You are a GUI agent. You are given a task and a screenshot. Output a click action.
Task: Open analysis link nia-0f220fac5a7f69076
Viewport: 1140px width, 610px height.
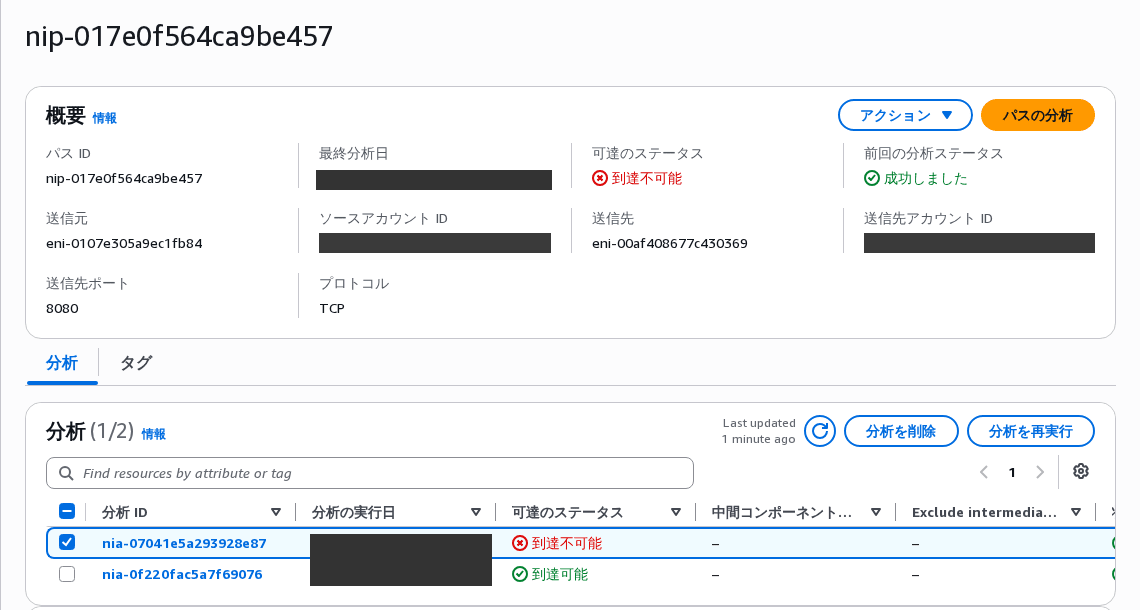(x=182, y=574)
